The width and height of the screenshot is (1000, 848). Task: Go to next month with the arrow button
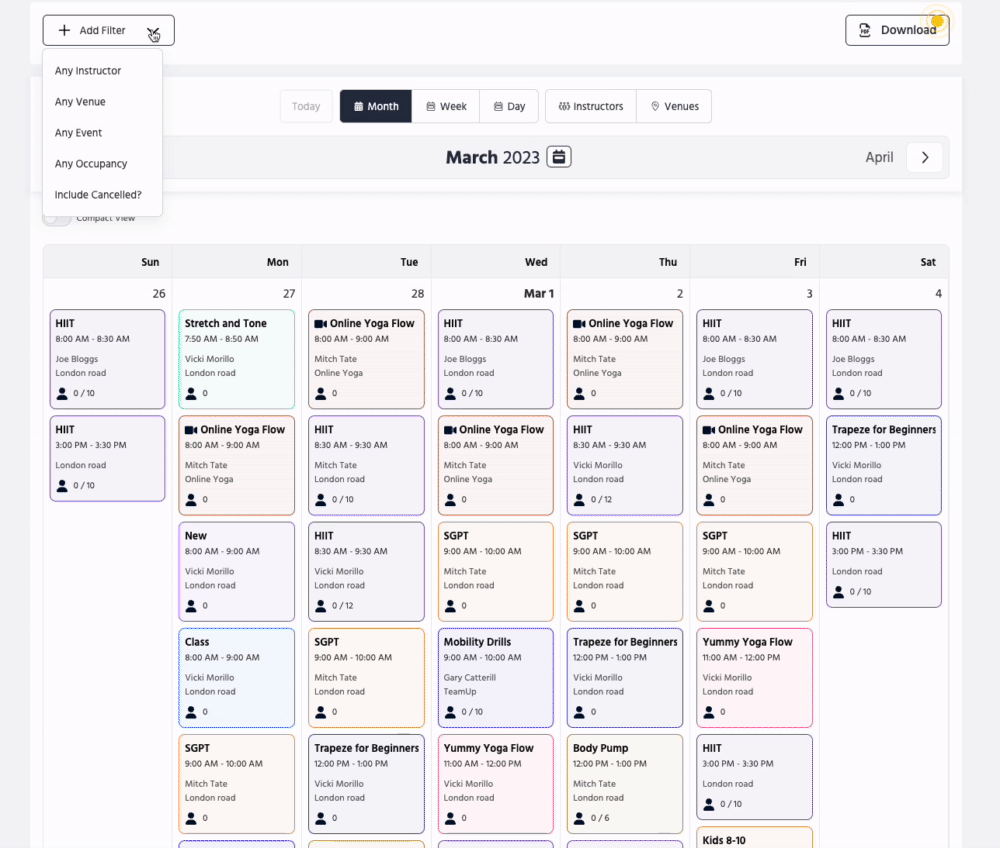click(x=925, y=157)
